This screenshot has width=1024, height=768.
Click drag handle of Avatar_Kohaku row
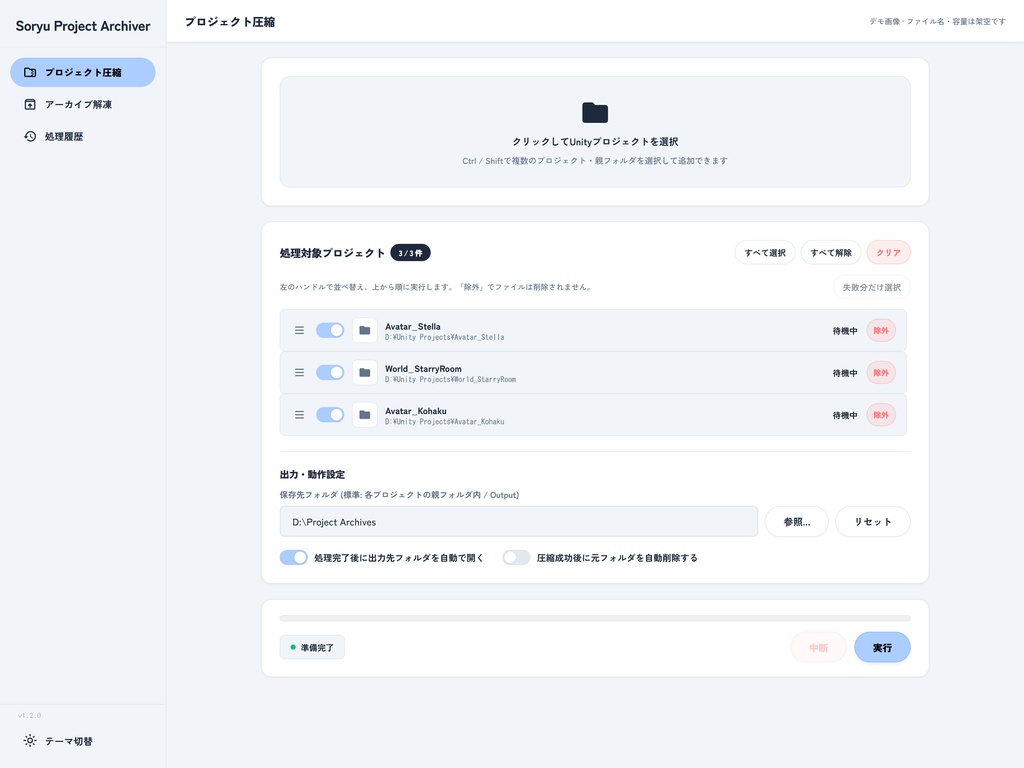click(299, 415)
